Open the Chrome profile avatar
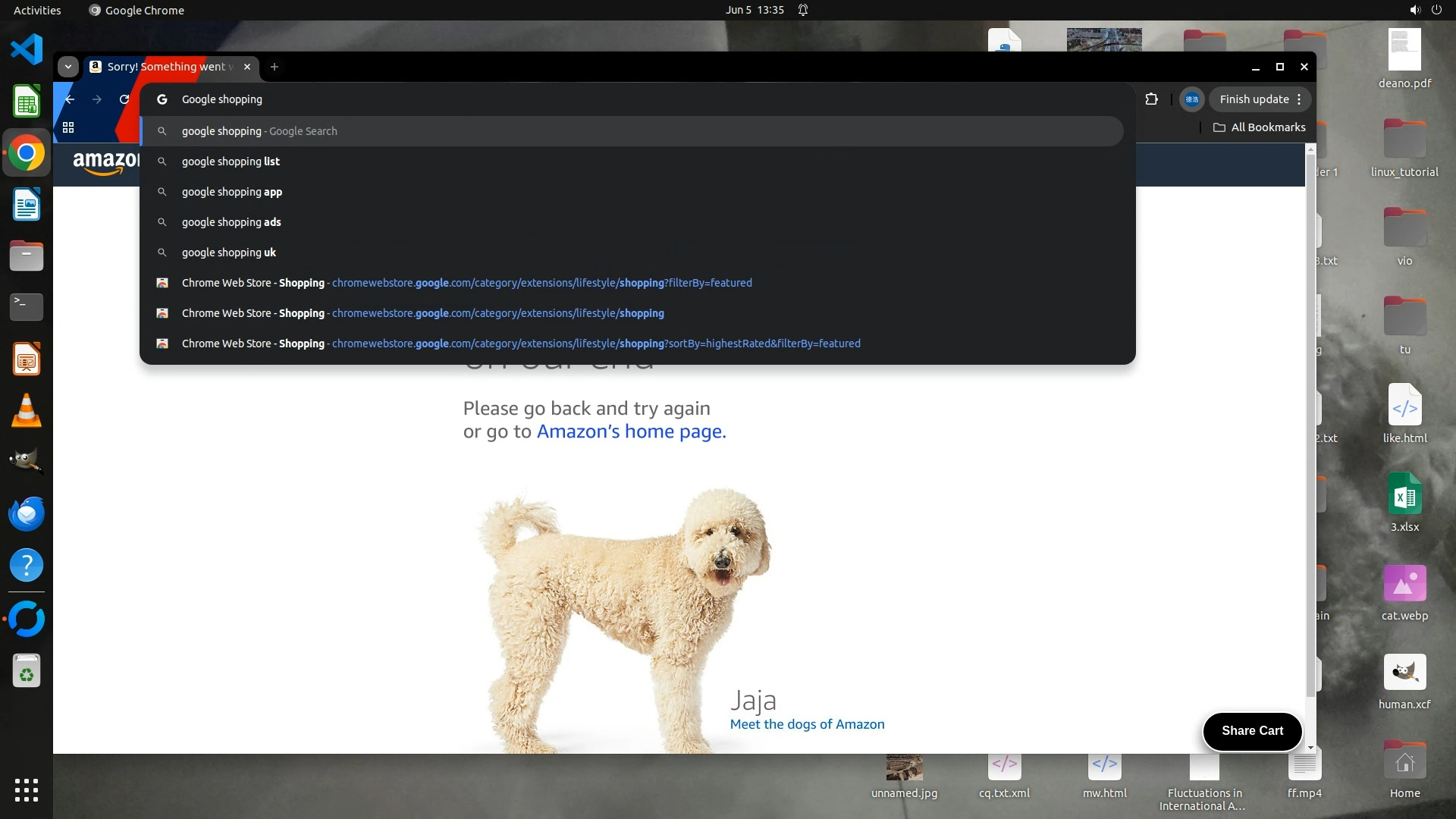 coord(1191,99)
